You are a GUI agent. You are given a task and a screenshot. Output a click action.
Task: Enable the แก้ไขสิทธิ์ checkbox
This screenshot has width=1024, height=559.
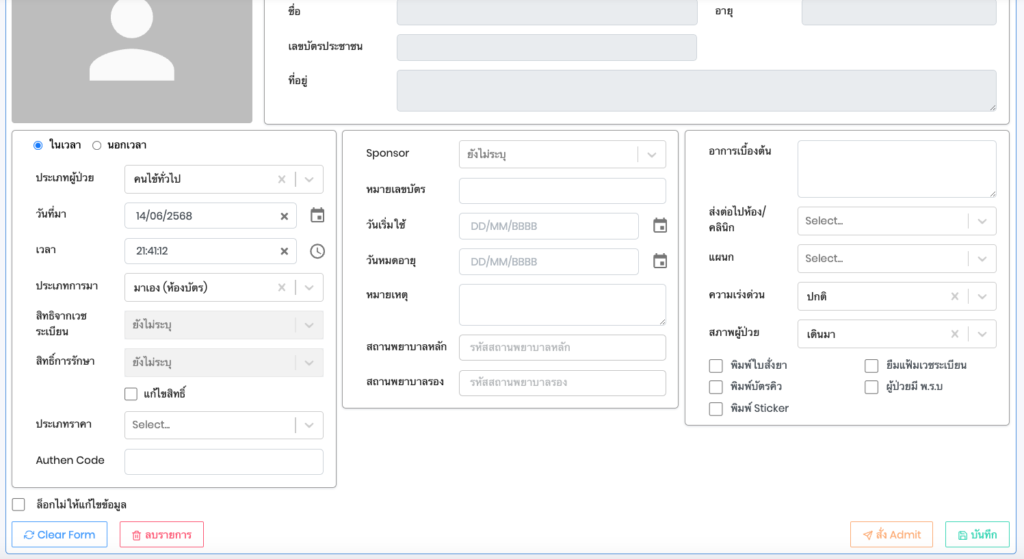pyautogui.click(x=131, y=394)
